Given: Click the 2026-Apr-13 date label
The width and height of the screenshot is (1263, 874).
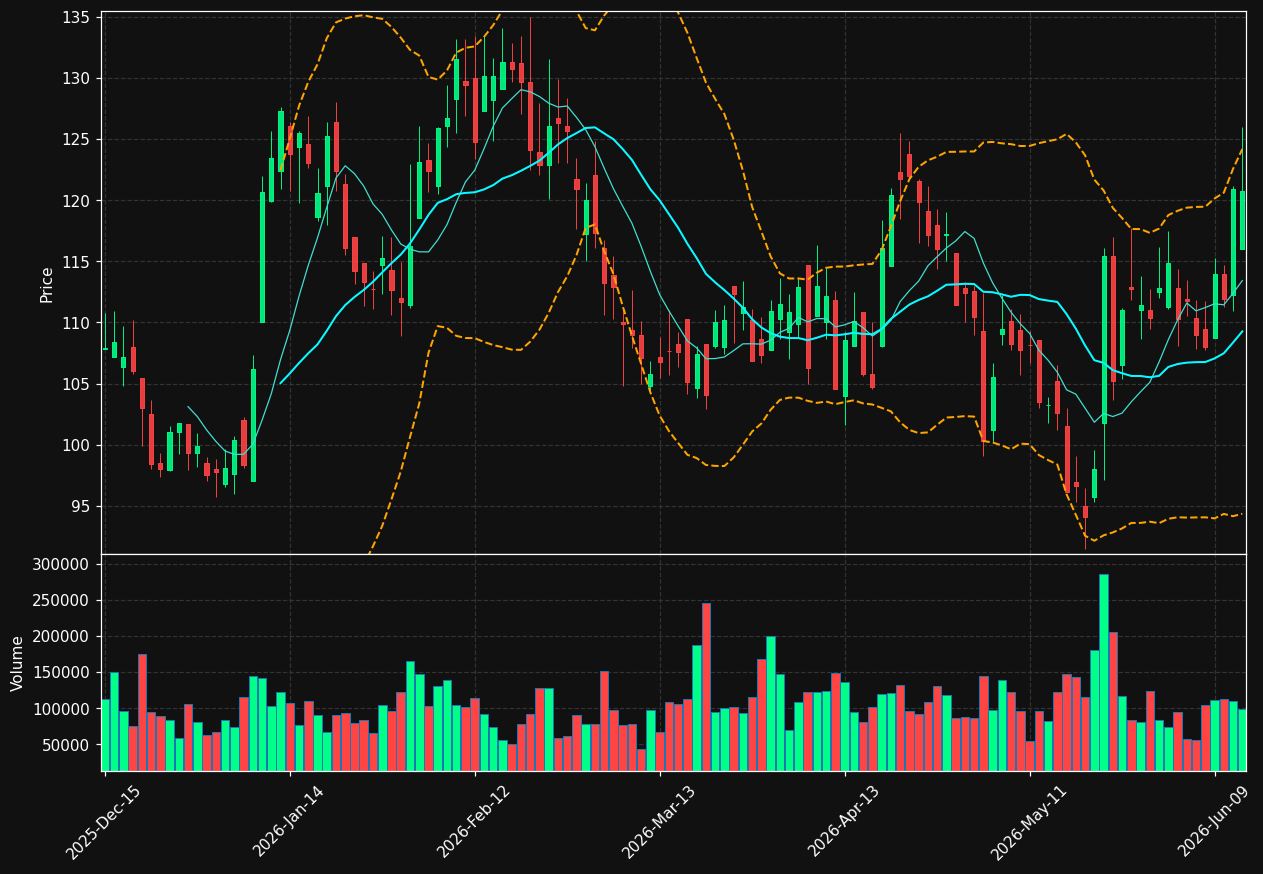Looking at the screenshot, I should (x=843, y=822).
